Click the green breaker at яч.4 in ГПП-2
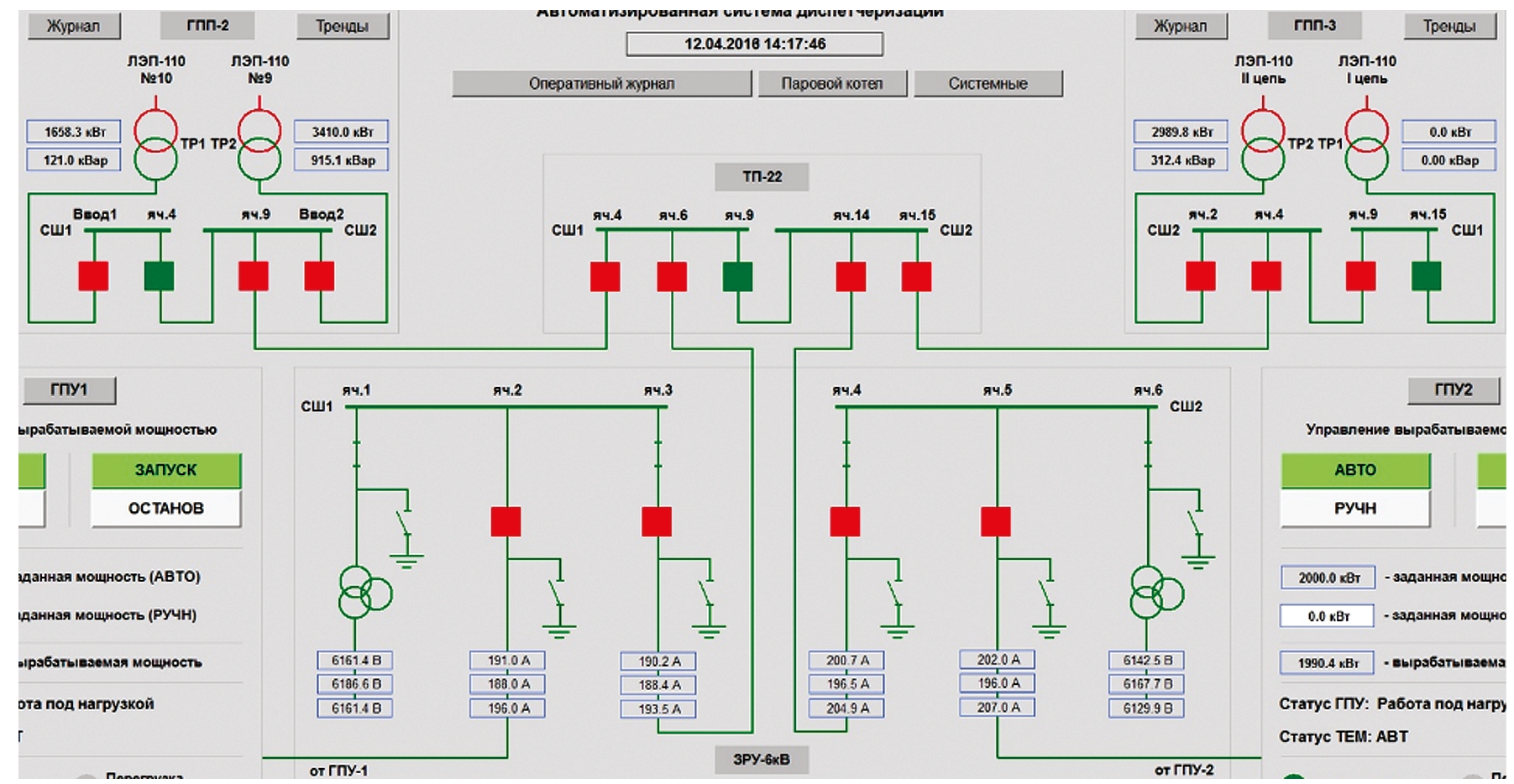This screenshot has width=1514, height=784. point(159,275)
